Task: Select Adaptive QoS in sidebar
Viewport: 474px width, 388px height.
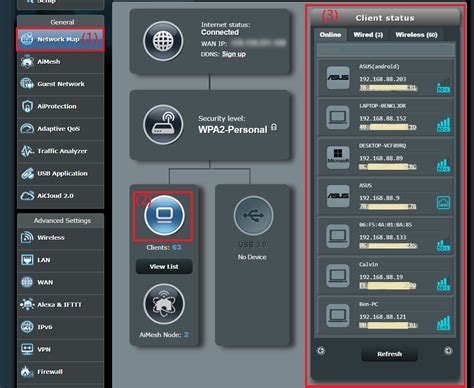Action: tap(60, 129)
